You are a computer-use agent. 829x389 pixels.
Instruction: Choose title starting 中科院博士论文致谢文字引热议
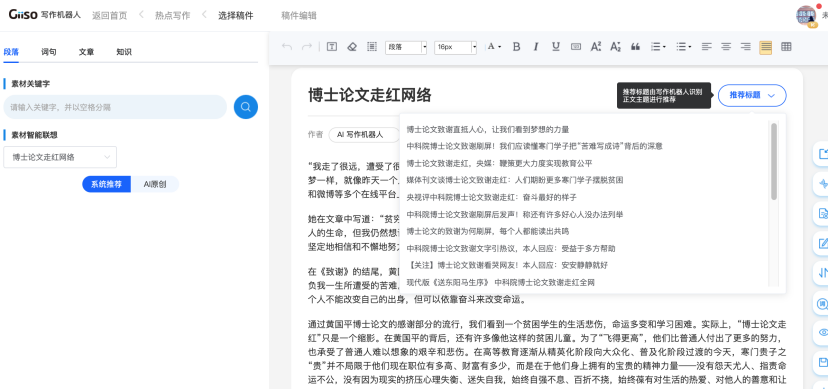(511, 248)
